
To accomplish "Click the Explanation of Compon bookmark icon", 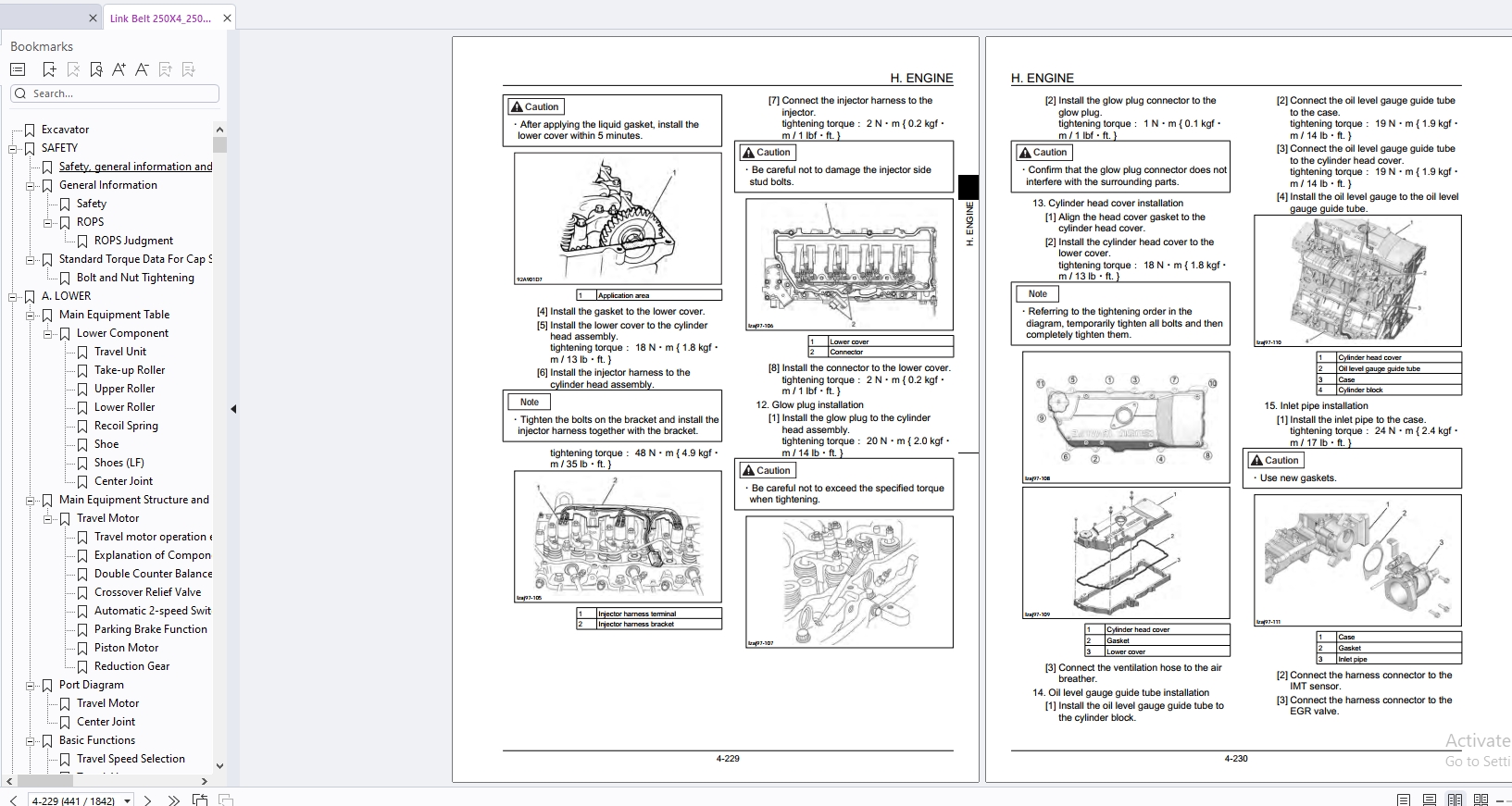I will 82,556.
